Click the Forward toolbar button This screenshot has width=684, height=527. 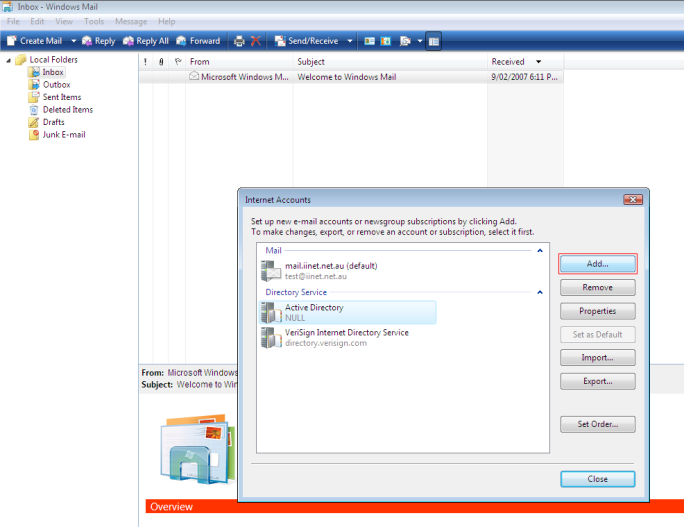tap(198, 41)
